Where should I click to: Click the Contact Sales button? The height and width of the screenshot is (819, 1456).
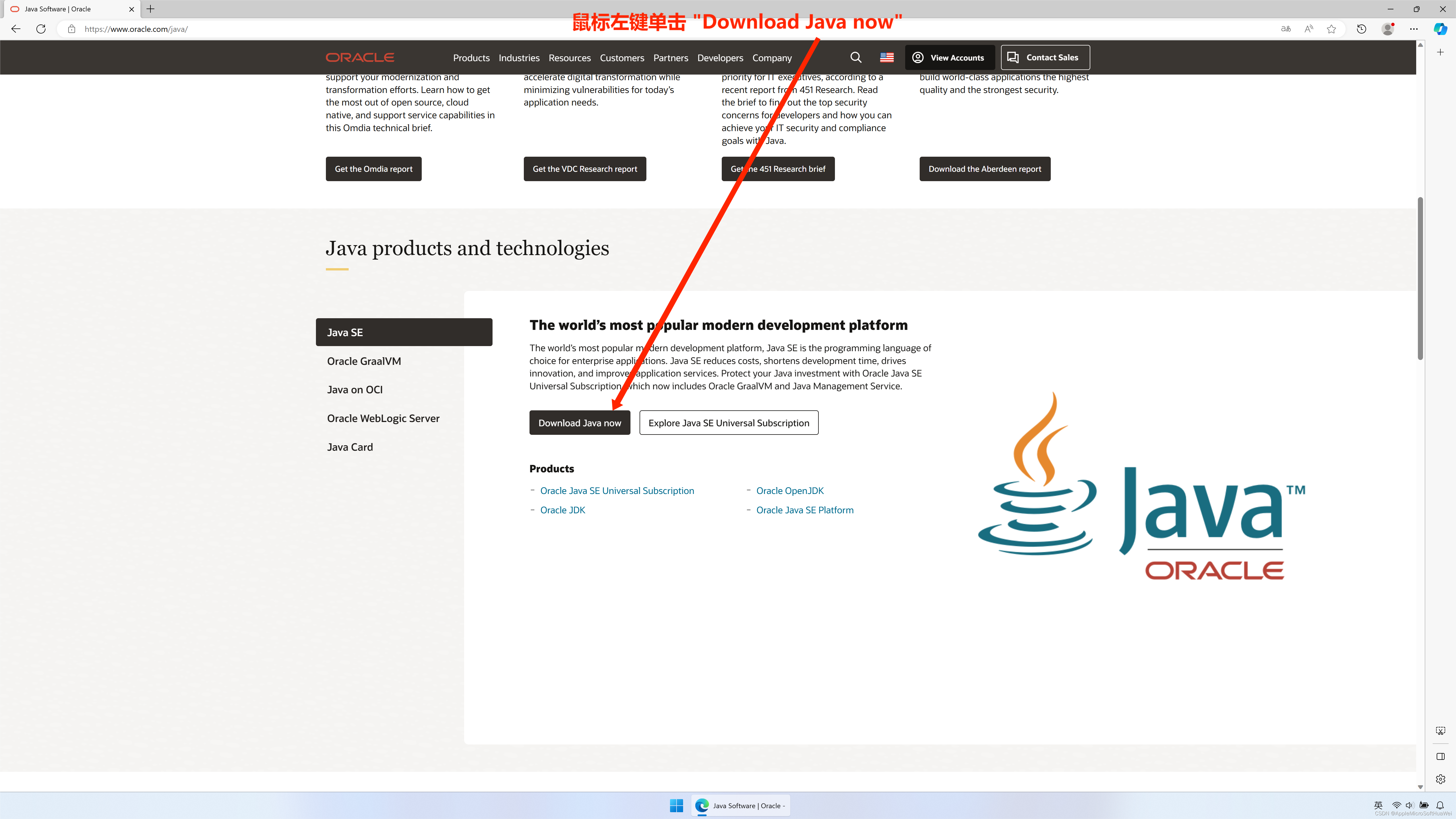pos(1045,57)
